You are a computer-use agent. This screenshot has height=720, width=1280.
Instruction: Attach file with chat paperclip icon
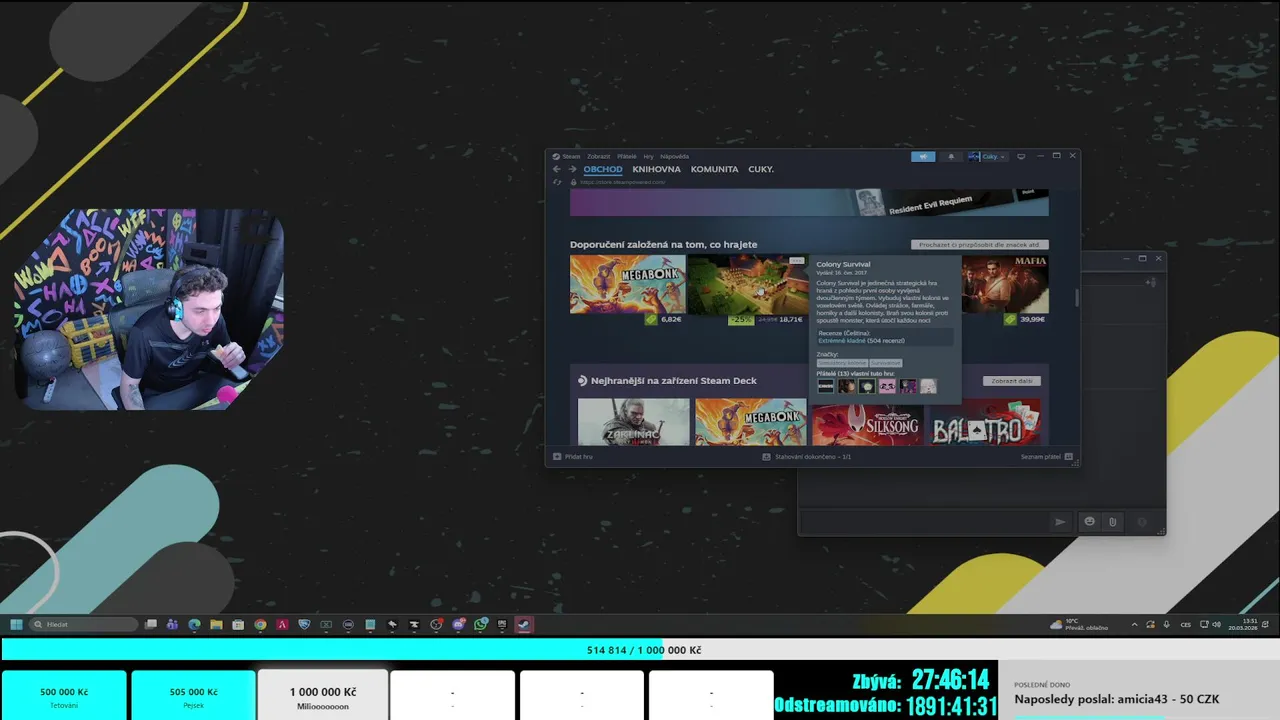[1112, 522]
